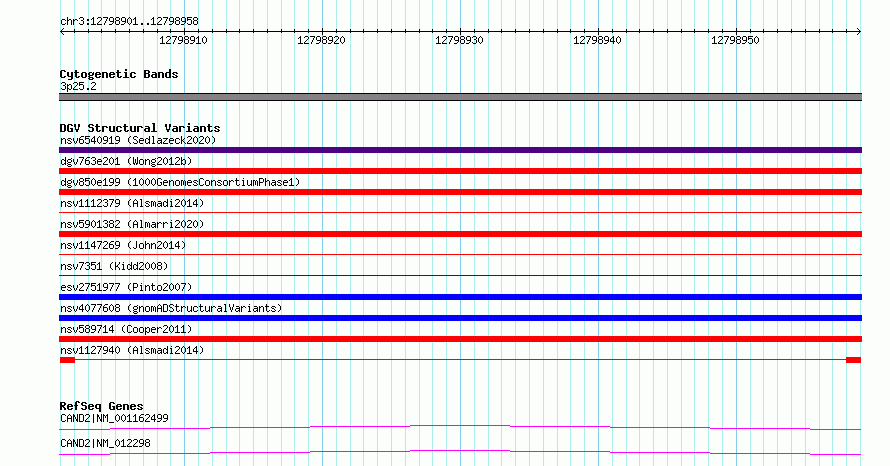Click the dgv850e199 (1000GenomesConsortiumPhase1) label
The width and height of the screenshot is (890, 466).
[x=180, y=182]
